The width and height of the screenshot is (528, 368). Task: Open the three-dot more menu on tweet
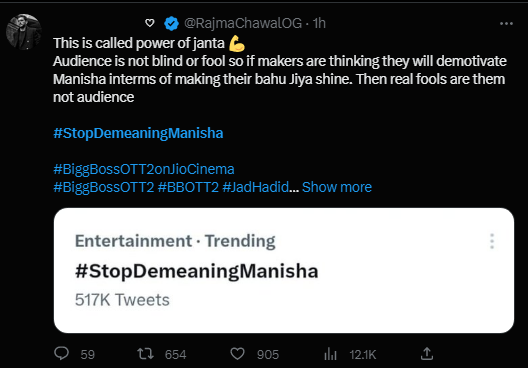coord(506,24)
